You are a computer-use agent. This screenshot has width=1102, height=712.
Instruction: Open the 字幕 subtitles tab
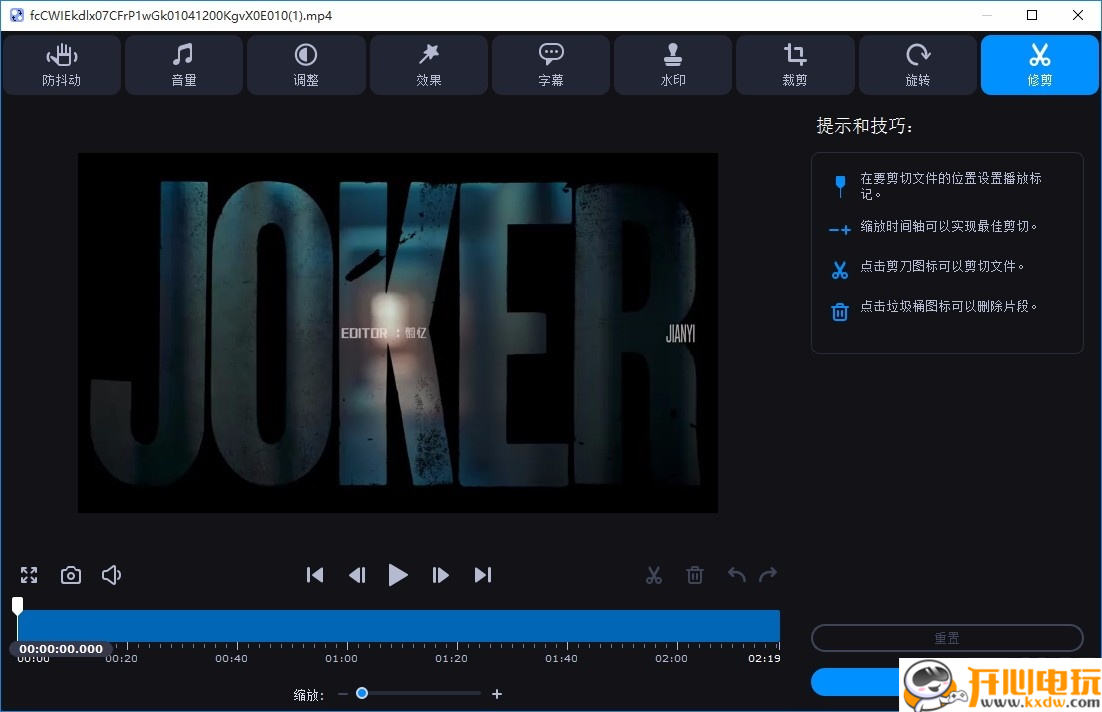pos(551,65)
